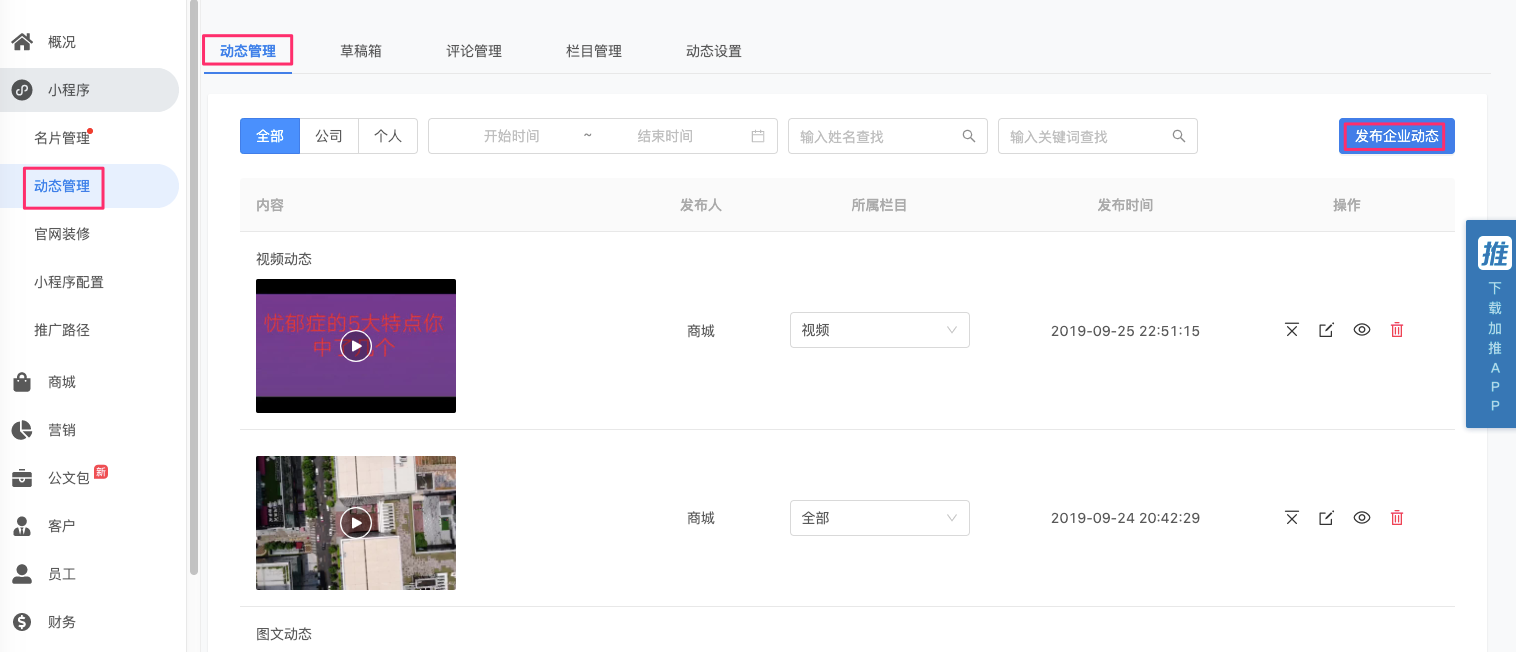Click the 视频动态 label text
1516x652 pixels.
[x=284, y=259]
